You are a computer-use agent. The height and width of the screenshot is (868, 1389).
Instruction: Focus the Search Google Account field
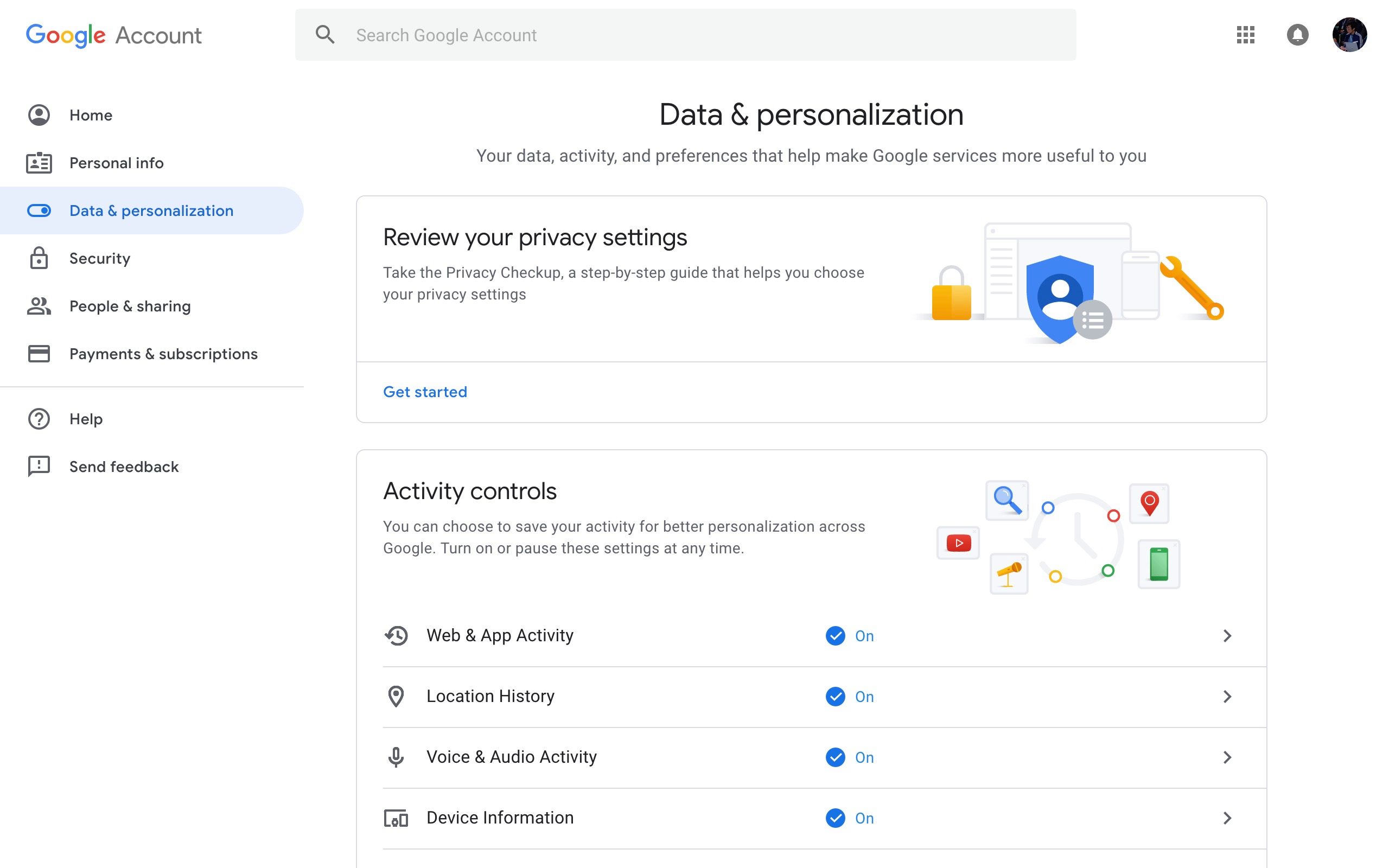(685, 34)
